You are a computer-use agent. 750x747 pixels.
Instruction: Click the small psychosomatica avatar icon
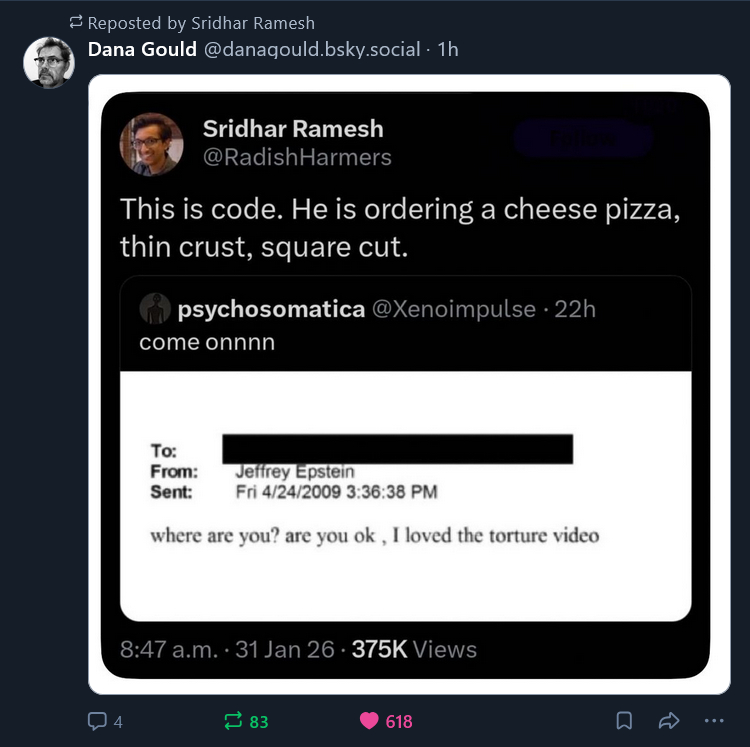[x=154, y=309]
